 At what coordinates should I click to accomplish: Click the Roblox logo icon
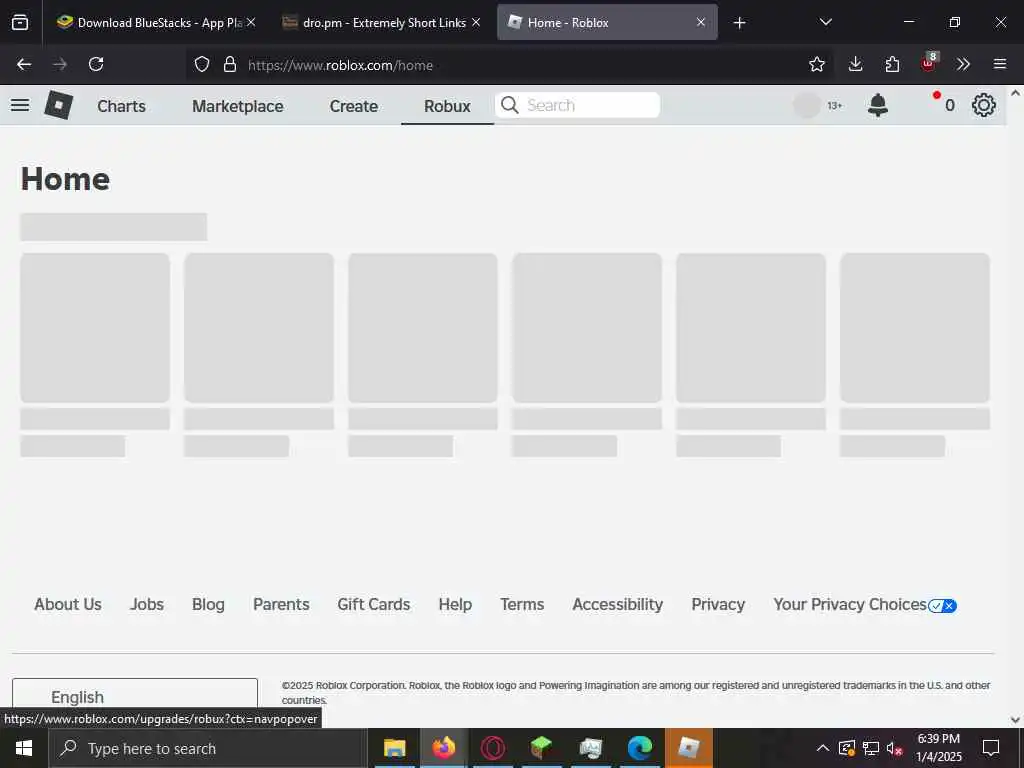coord(58,105)
